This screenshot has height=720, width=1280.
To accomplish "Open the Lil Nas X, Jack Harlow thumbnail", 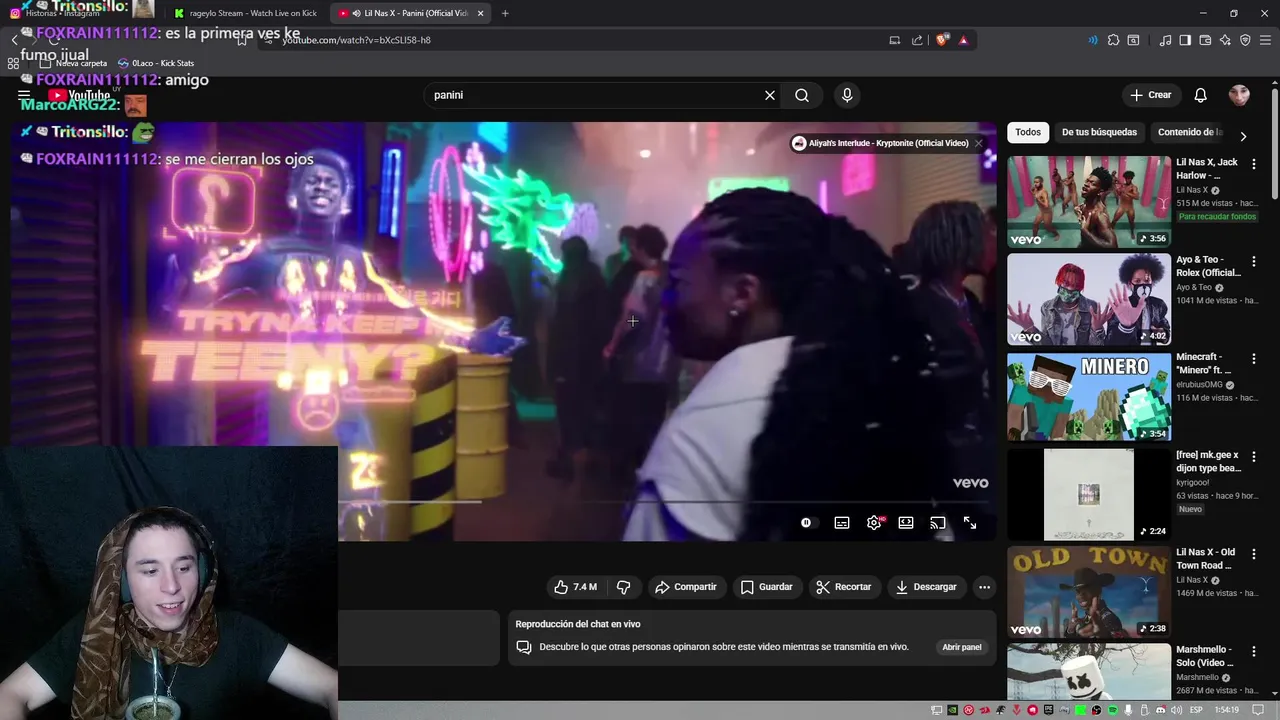I will 1089,202.
